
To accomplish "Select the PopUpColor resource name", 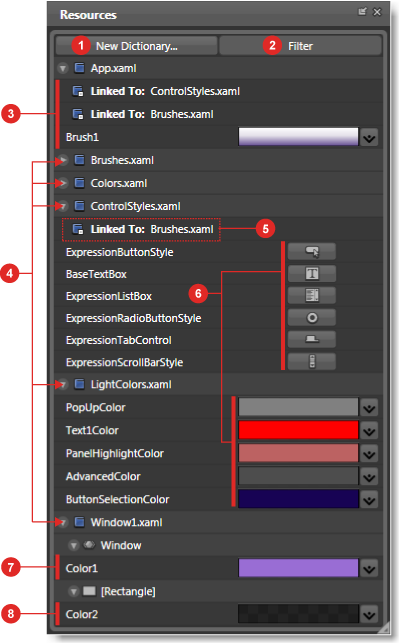I will 96,408.
